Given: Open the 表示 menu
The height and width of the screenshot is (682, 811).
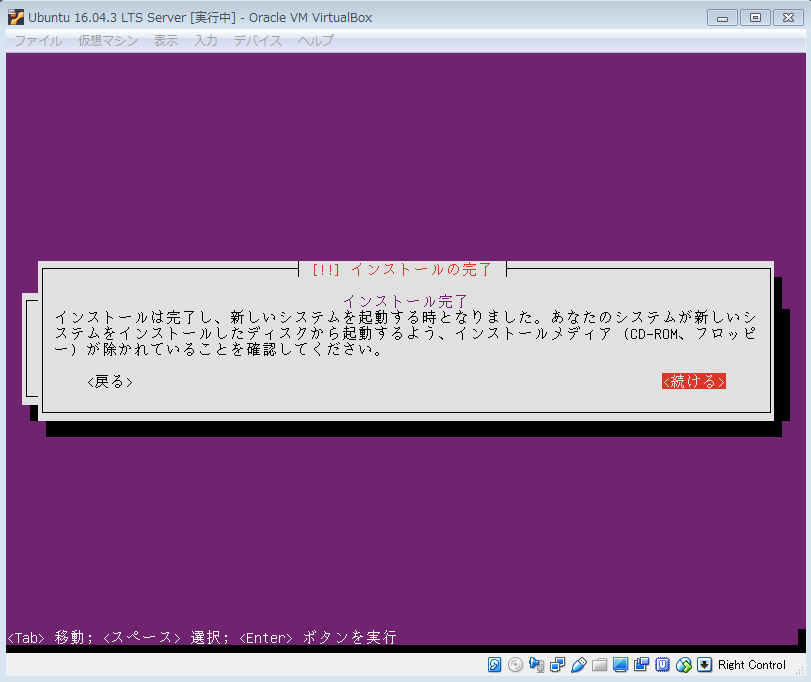Looking at the screenshot, I should 166,41.
